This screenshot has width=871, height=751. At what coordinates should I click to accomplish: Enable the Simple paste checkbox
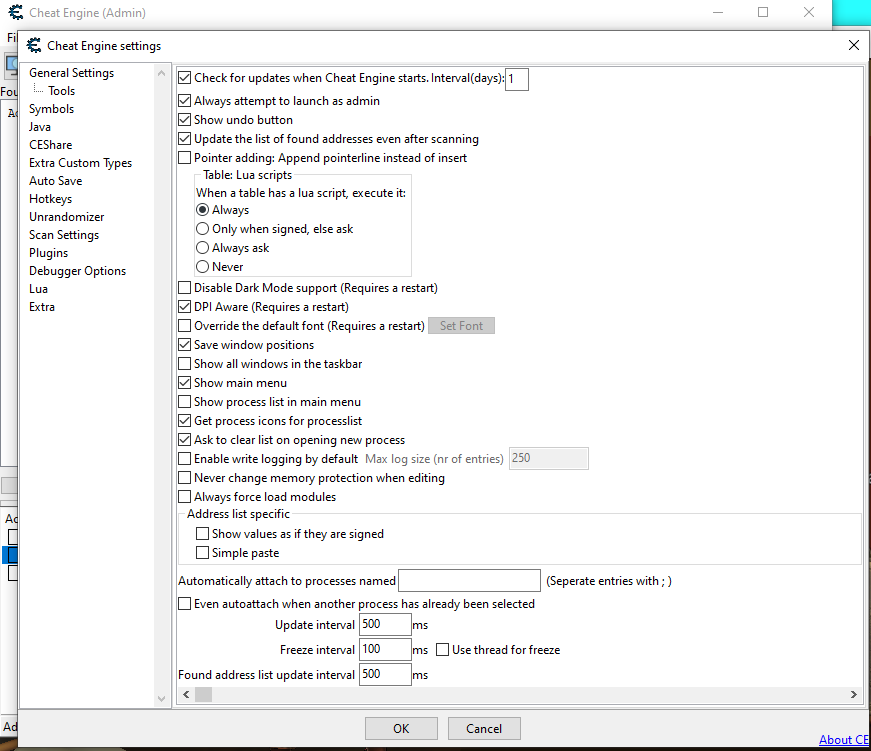point(203,553)
